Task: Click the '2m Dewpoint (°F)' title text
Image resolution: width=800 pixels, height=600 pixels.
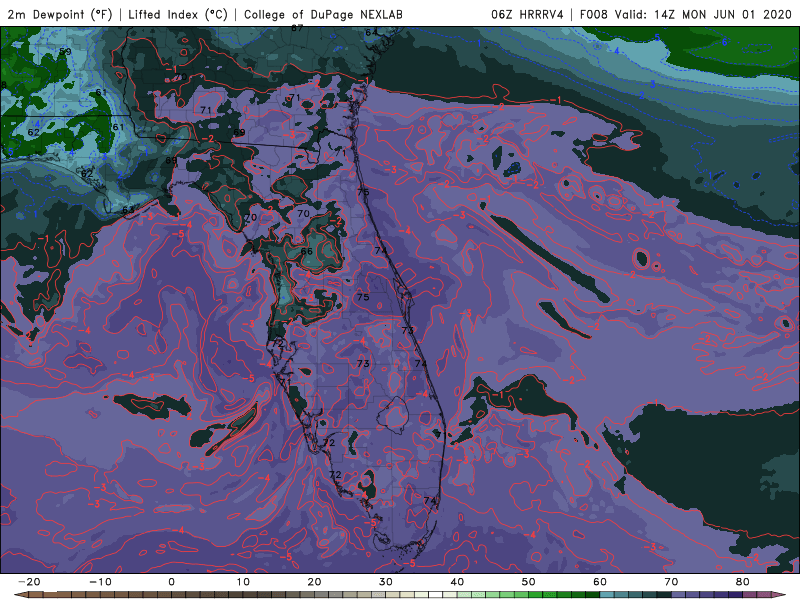Action: click(60, 14)
